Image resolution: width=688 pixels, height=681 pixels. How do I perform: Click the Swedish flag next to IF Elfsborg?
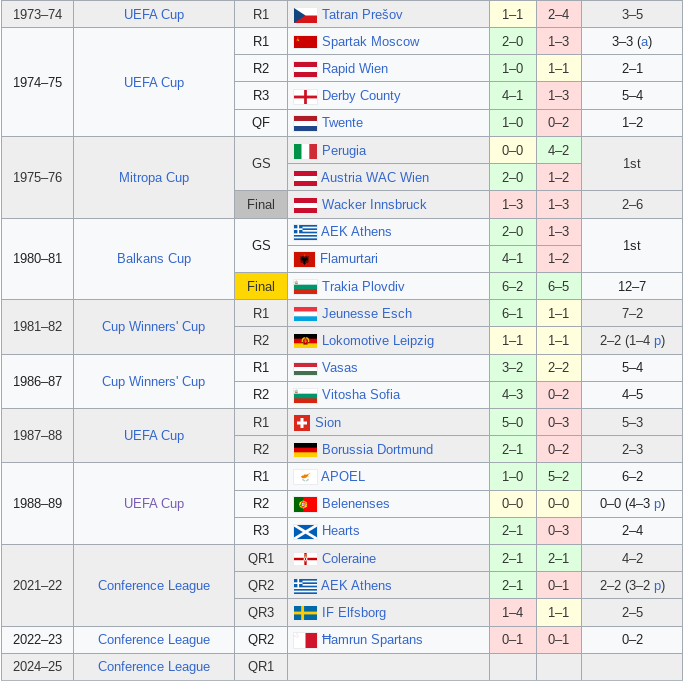[x=305, y=613]
